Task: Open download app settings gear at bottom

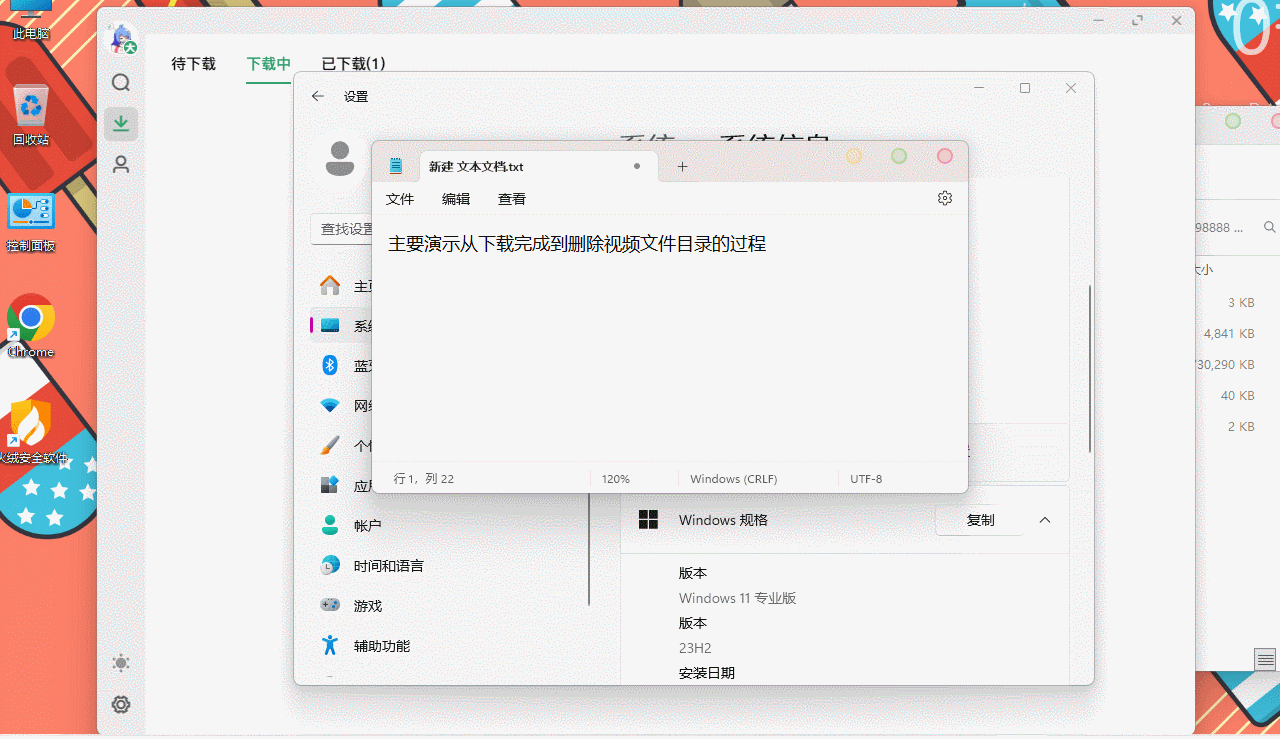Action: (x=121, y=705)
